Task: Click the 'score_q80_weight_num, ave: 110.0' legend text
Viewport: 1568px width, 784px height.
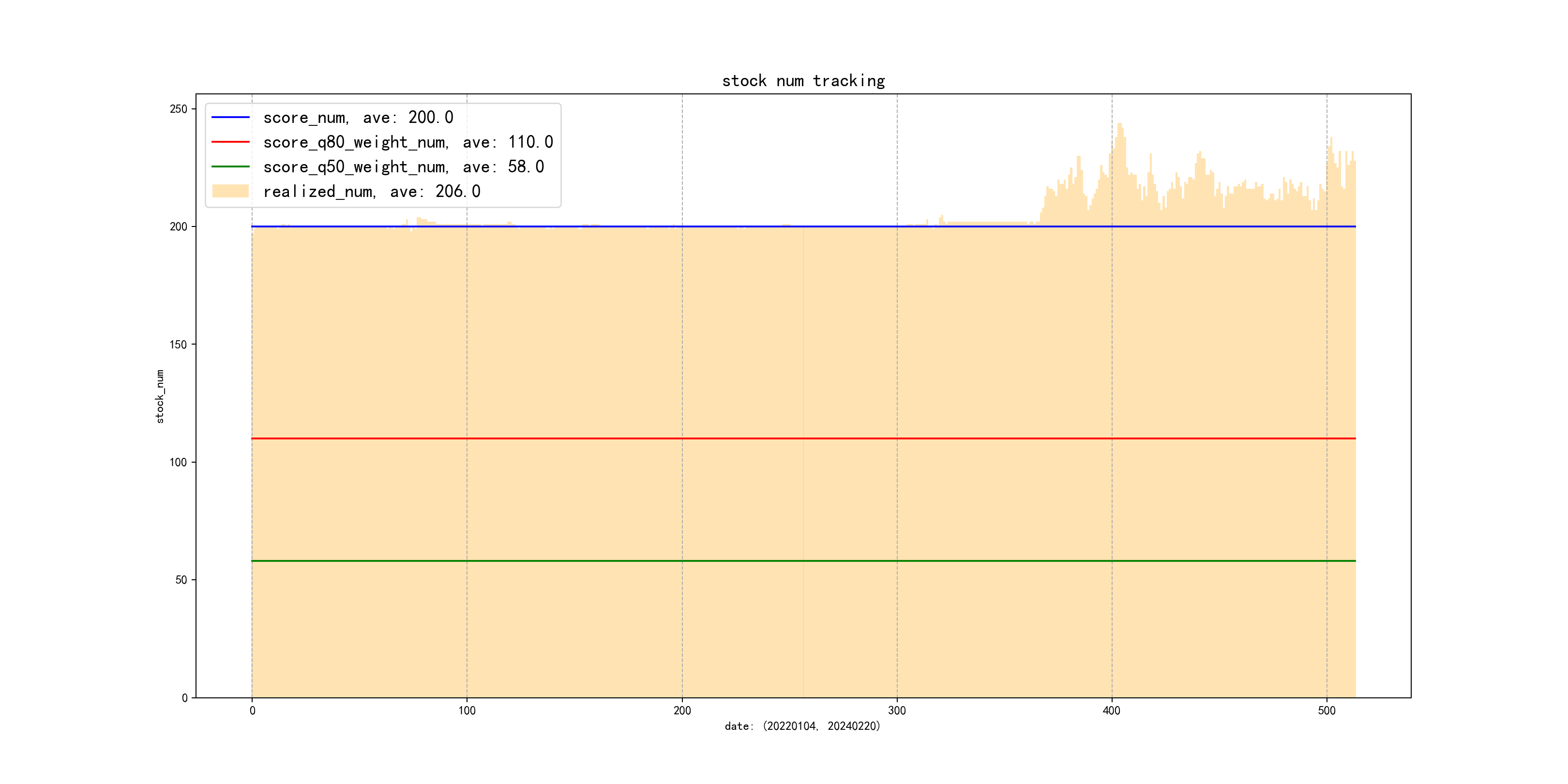Action: (408, 142)
